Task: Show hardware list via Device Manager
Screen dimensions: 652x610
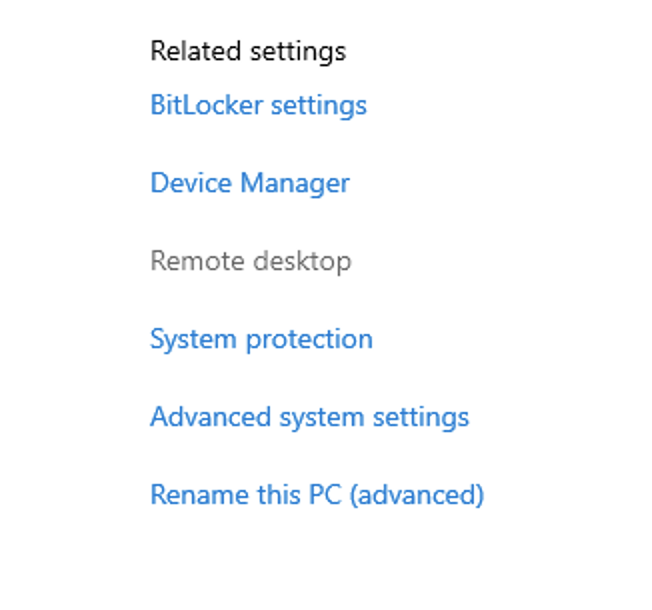Action: coord(250,184)
